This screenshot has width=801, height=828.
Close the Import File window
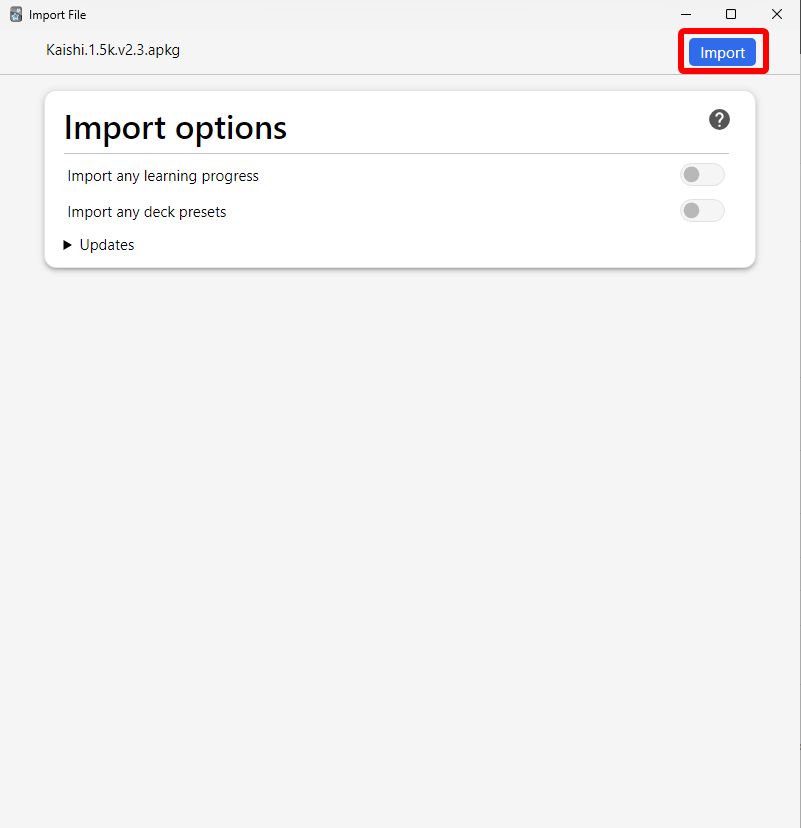point(777,14)
